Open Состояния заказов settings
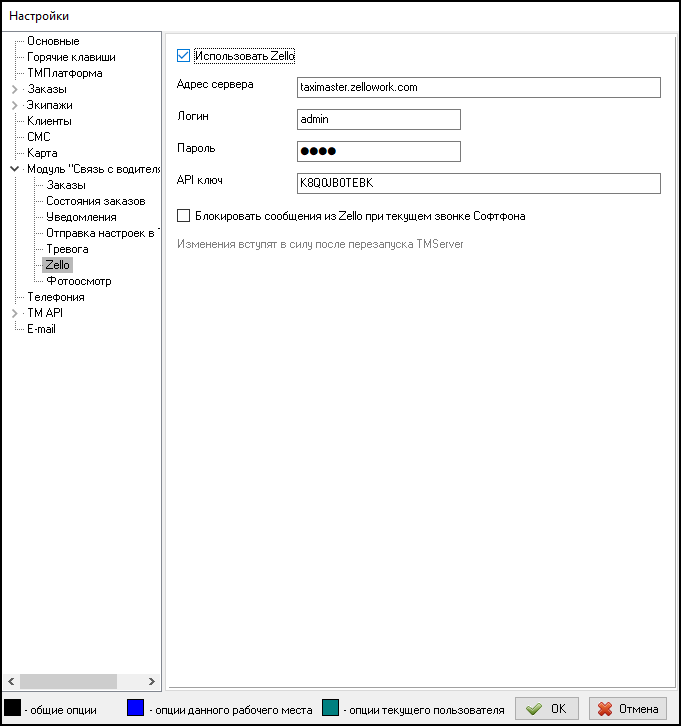Viewport: 681px width, 726px height. coord(95,201)
